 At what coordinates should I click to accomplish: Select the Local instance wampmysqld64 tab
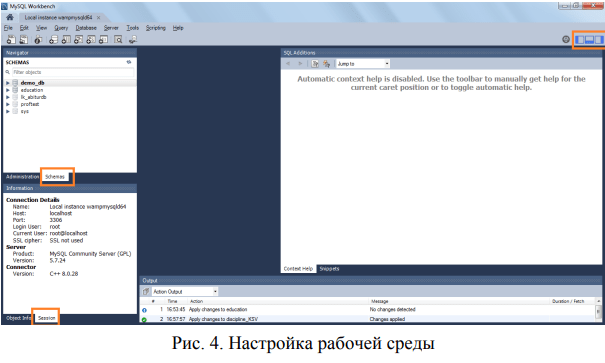tap(58, 17)
